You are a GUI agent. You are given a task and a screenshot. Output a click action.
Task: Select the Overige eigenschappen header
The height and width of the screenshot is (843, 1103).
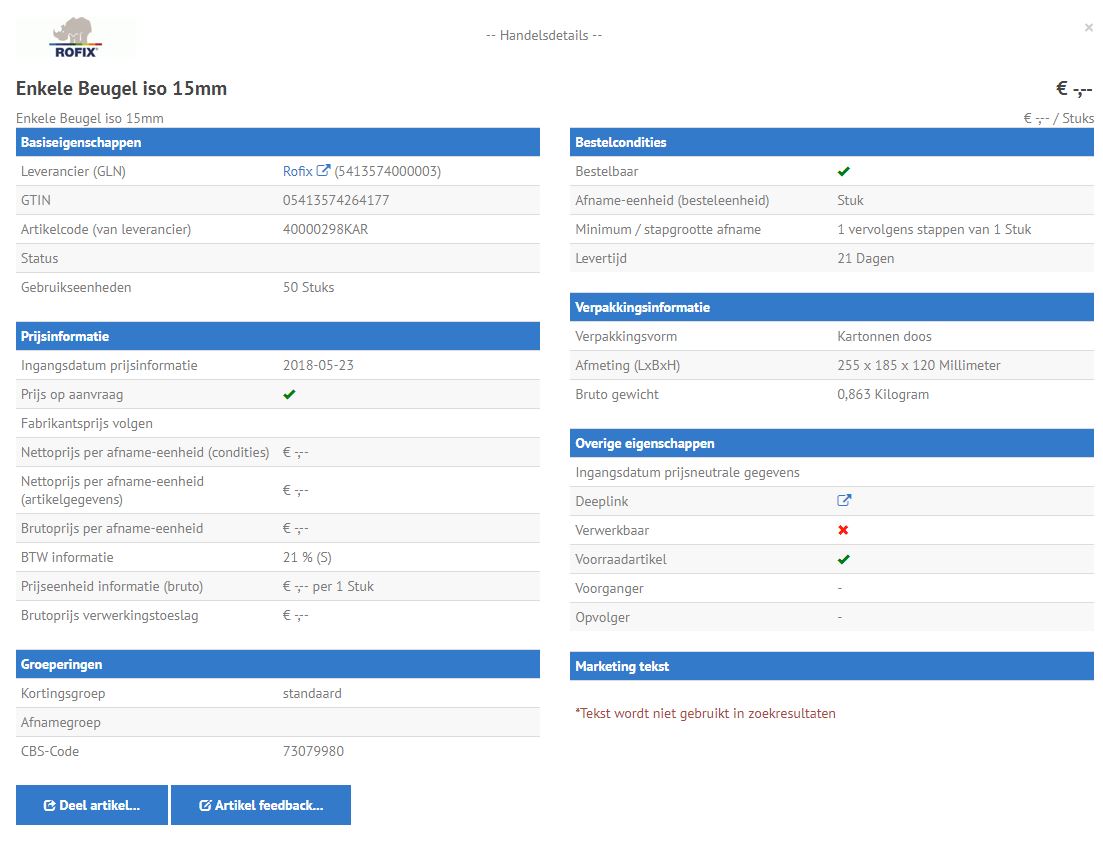coord(831,443)
